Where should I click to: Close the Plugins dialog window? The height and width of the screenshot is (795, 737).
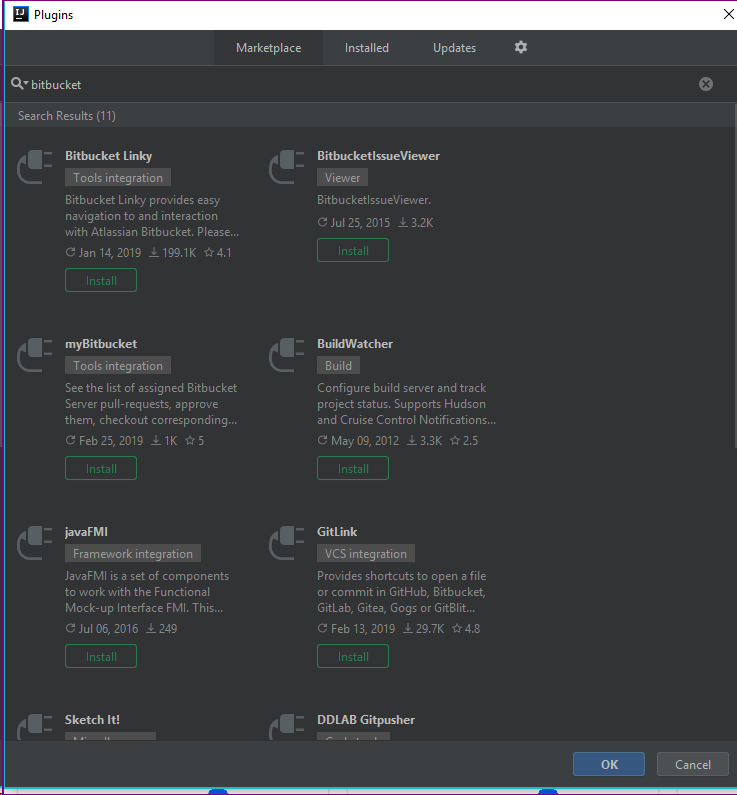728,14
